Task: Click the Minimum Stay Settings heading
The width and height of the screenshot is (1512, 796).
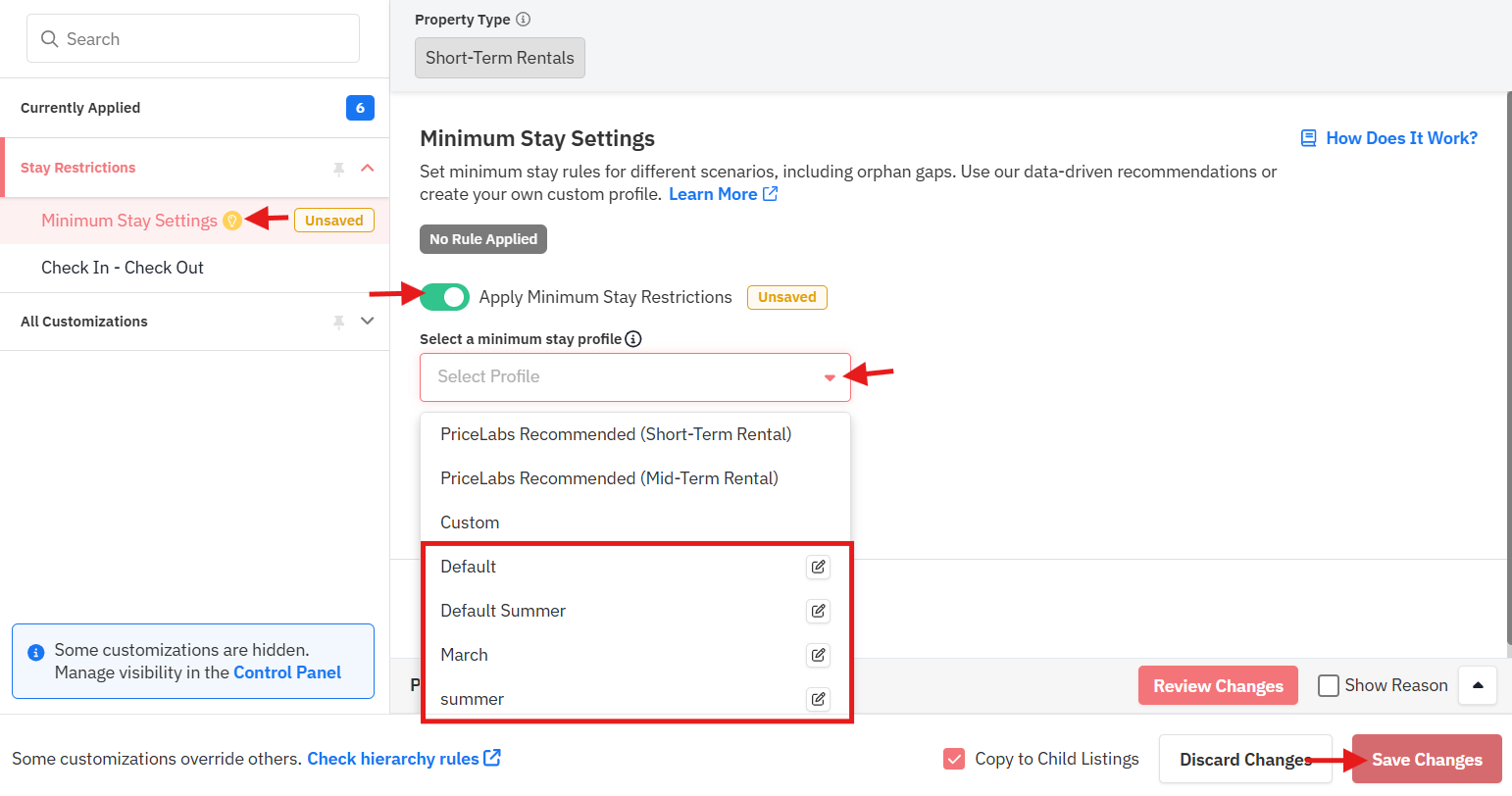Action: click(537, 138)
